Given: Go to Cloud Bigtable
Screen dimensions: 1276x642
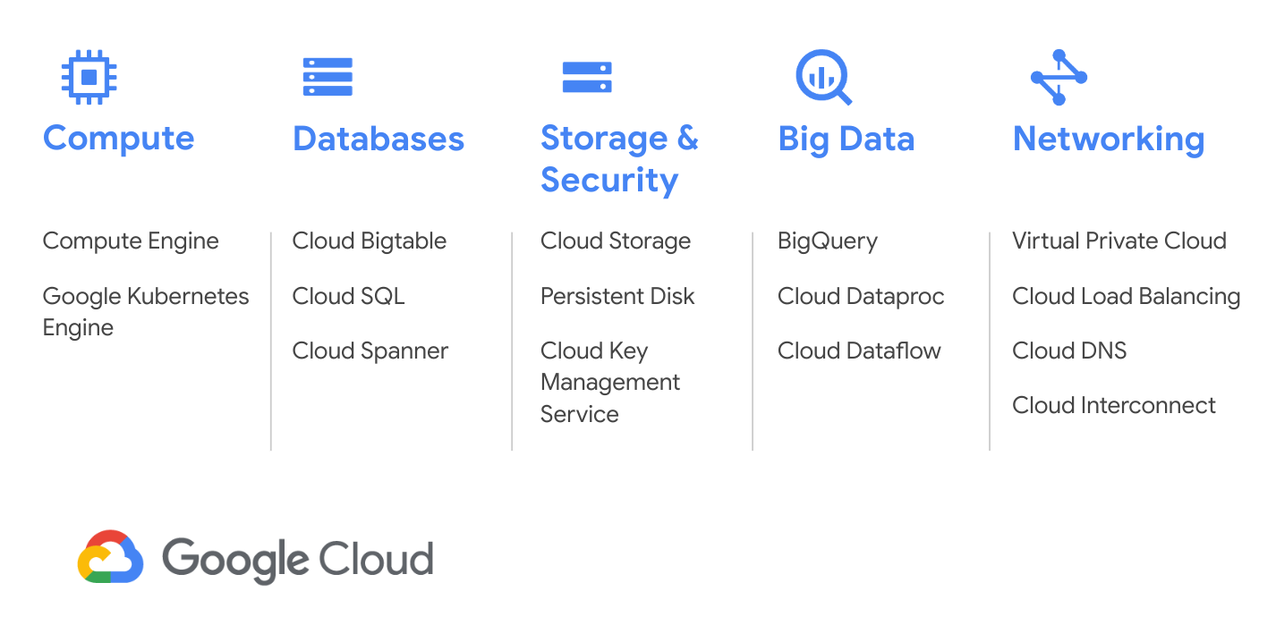Looking at the screenshot, I should 369,241.
